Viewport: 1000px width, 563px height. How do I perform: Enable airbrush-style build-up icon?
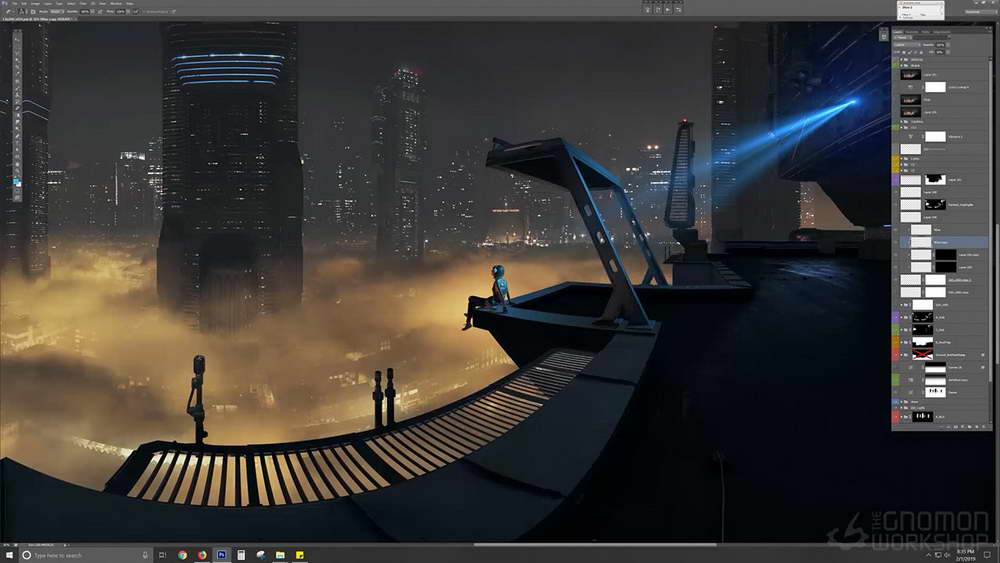[x=136, y=11]
